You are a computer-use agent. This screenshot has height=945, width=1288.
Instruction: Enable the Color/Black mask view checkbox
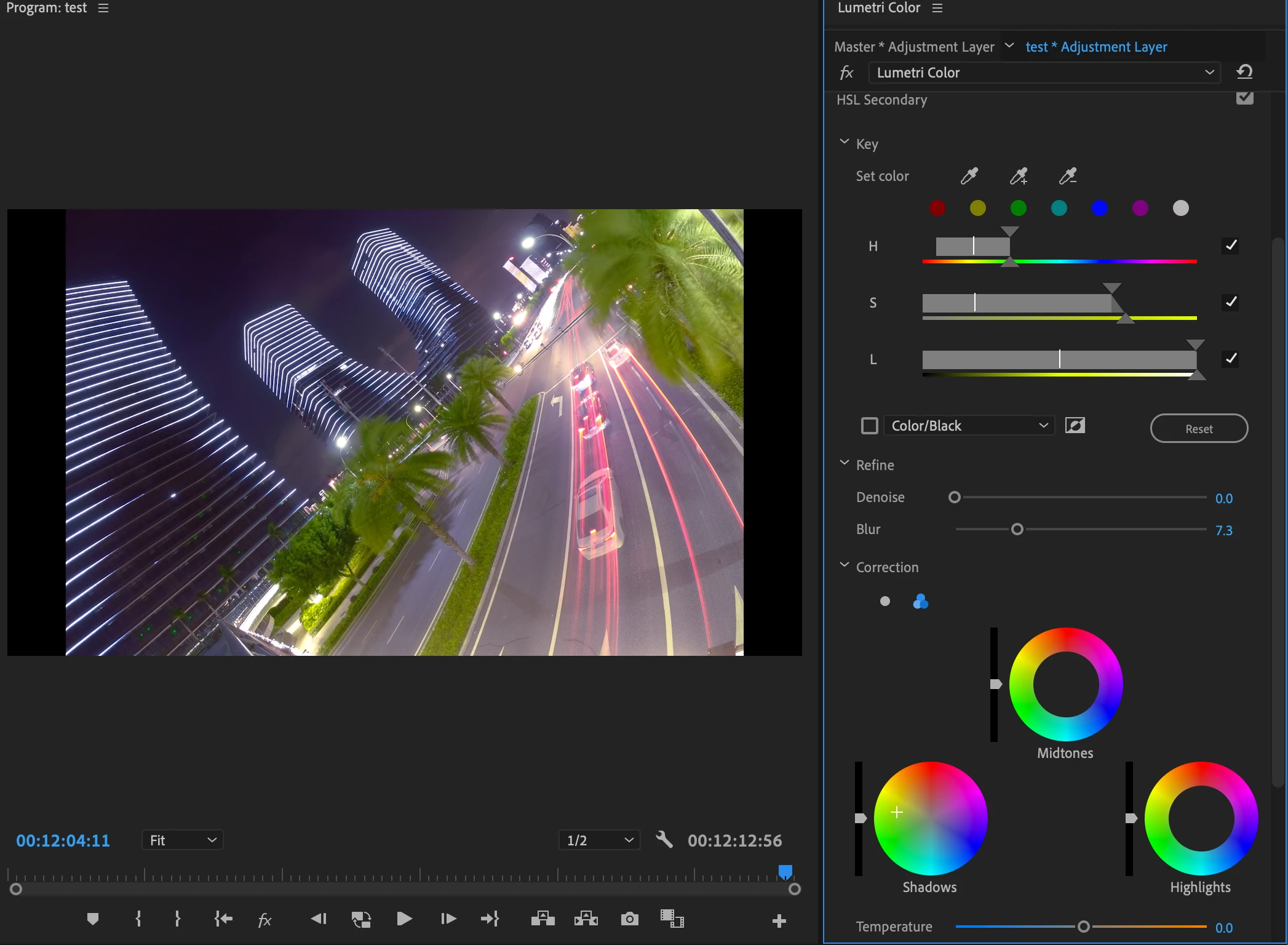tap(869, 426)
